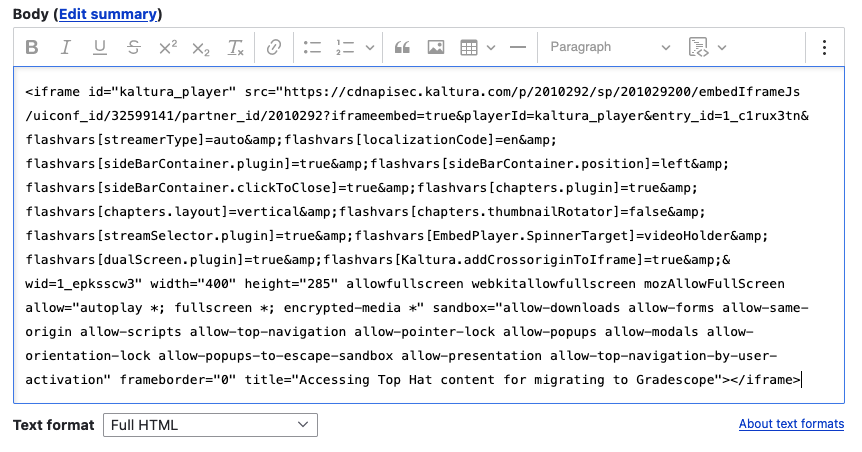
Task: Show more toolbar items
Action: [x=824, y=47]
